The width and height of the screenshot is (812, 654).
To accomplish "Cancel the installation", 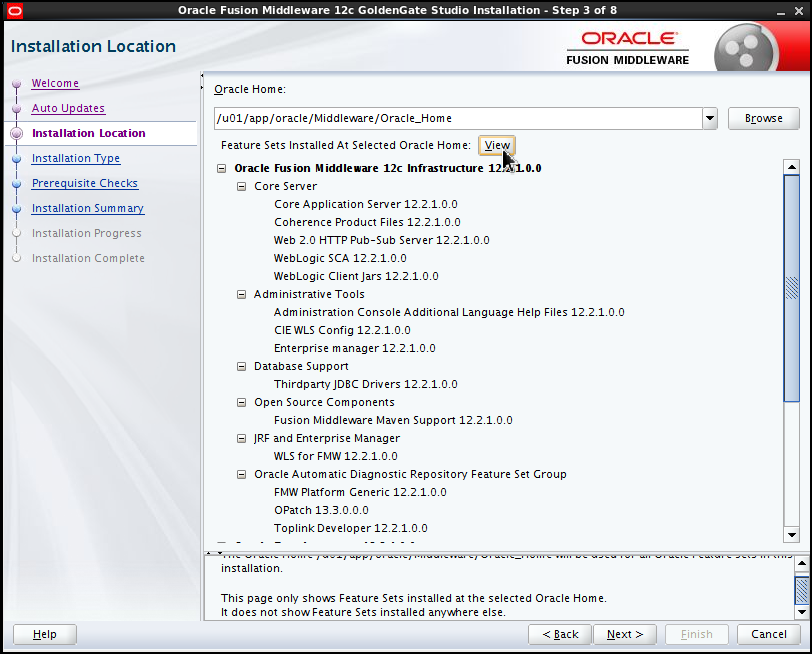I will (x=768, y=634).
